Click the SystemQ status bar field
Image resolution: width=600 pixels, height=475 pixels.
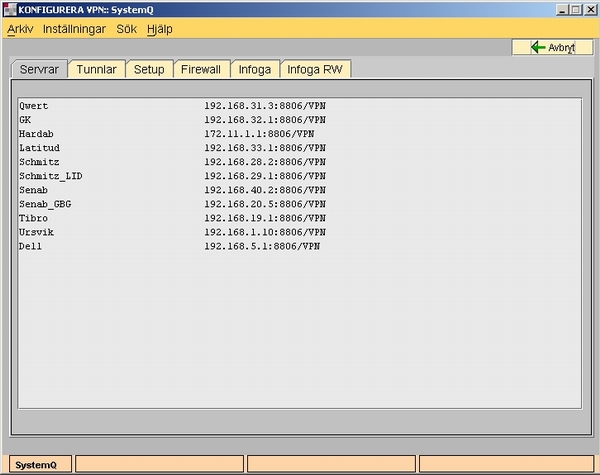tap(37, 465)
